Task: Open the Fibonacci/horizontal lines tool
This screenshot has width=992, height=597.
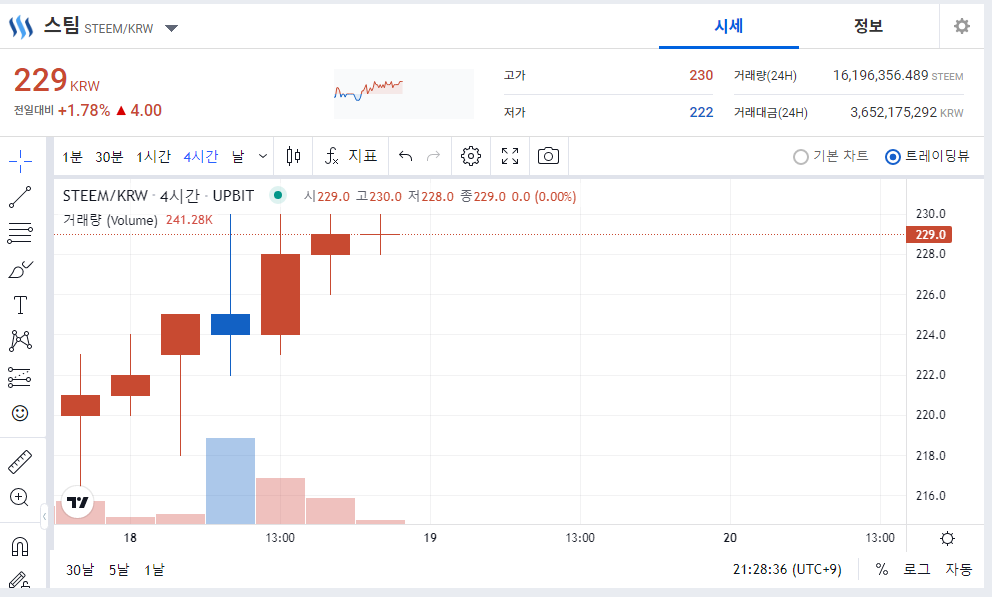Action: (x=20, y=233)
